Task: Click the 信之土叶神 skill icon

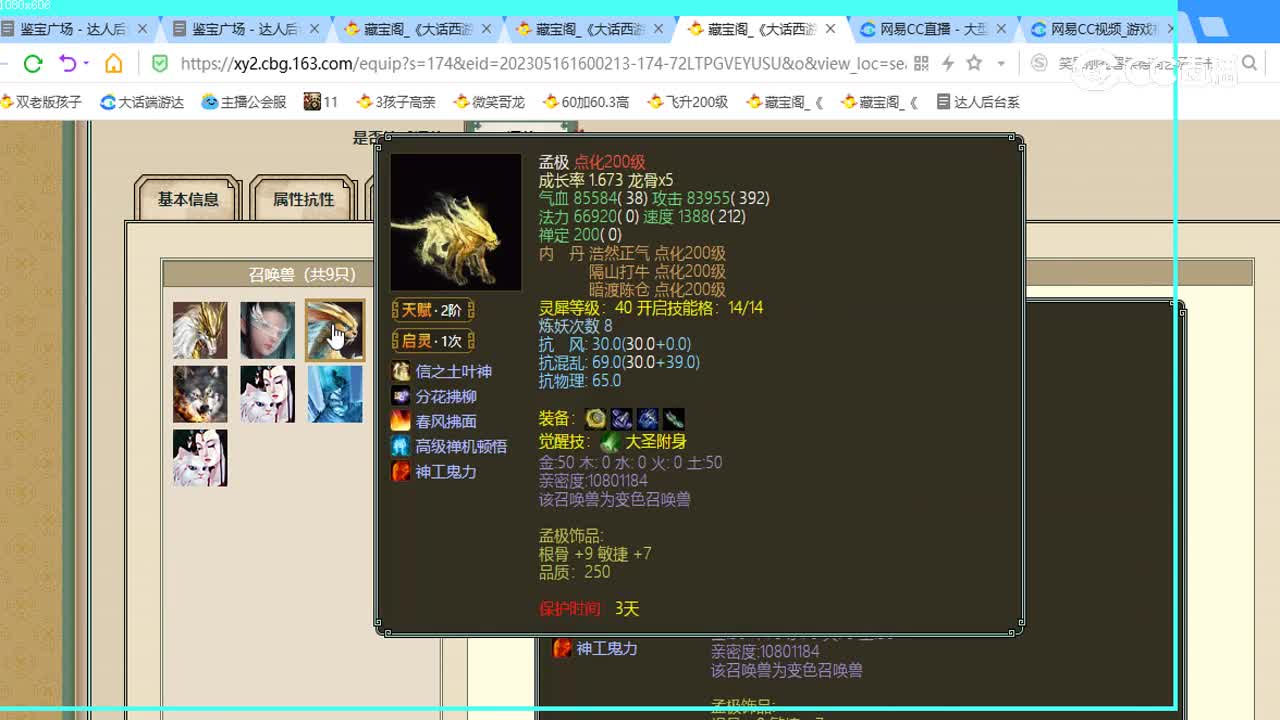Action: tap(400, 371)
